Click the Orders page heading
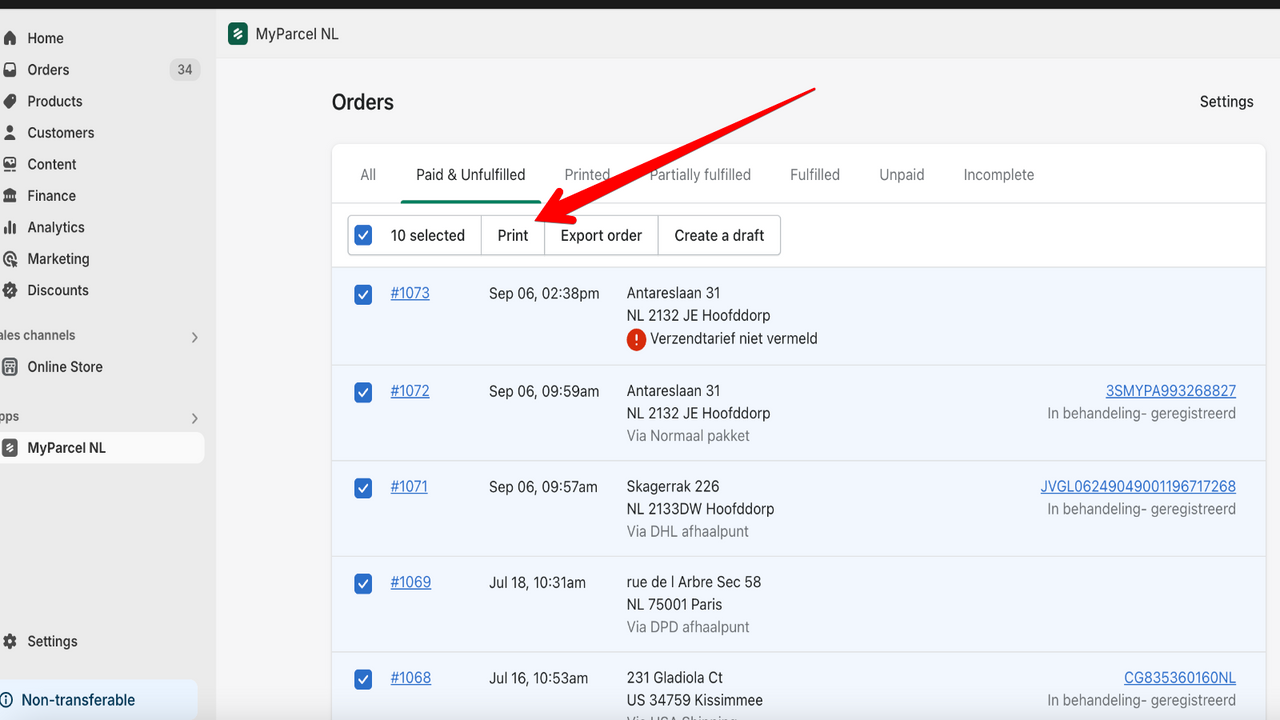The width and height of the screenshot is (1280, 720). click(363, 102)
